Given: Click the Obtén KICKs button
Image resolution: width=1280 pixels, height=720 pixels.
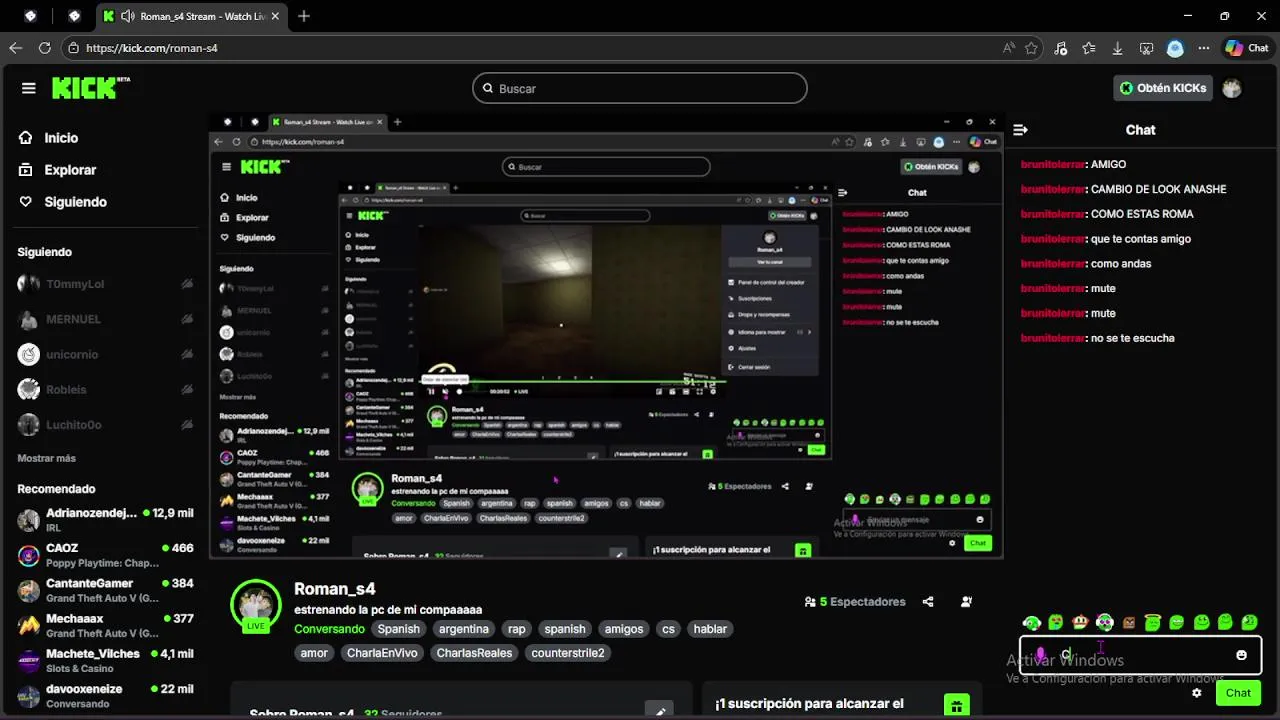Looking at the screenshot, I should [1163, 88].
